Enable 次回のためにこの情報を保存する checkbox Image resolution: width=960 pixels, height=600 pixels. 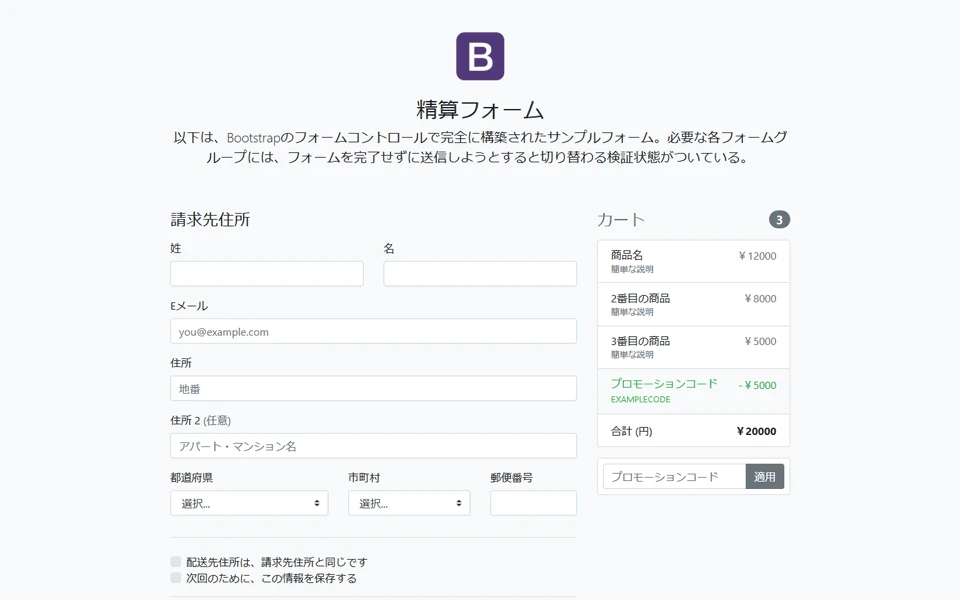[176, 578]
